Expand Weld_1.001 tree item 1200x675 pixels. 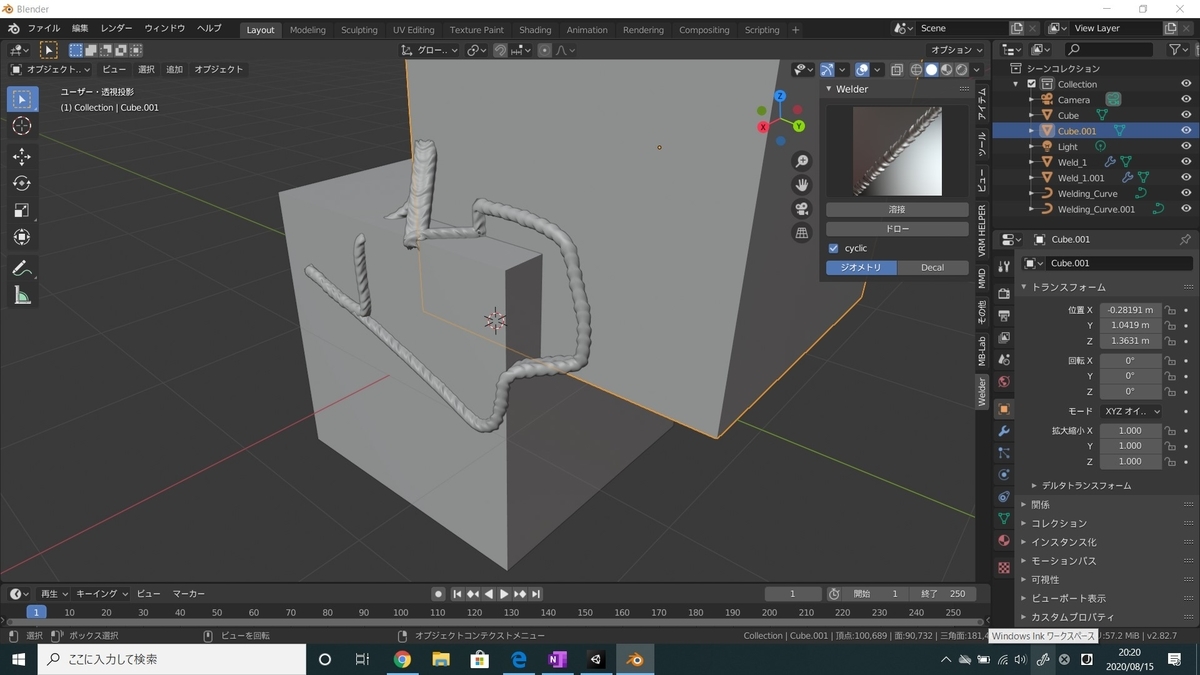pos(1032,178)
